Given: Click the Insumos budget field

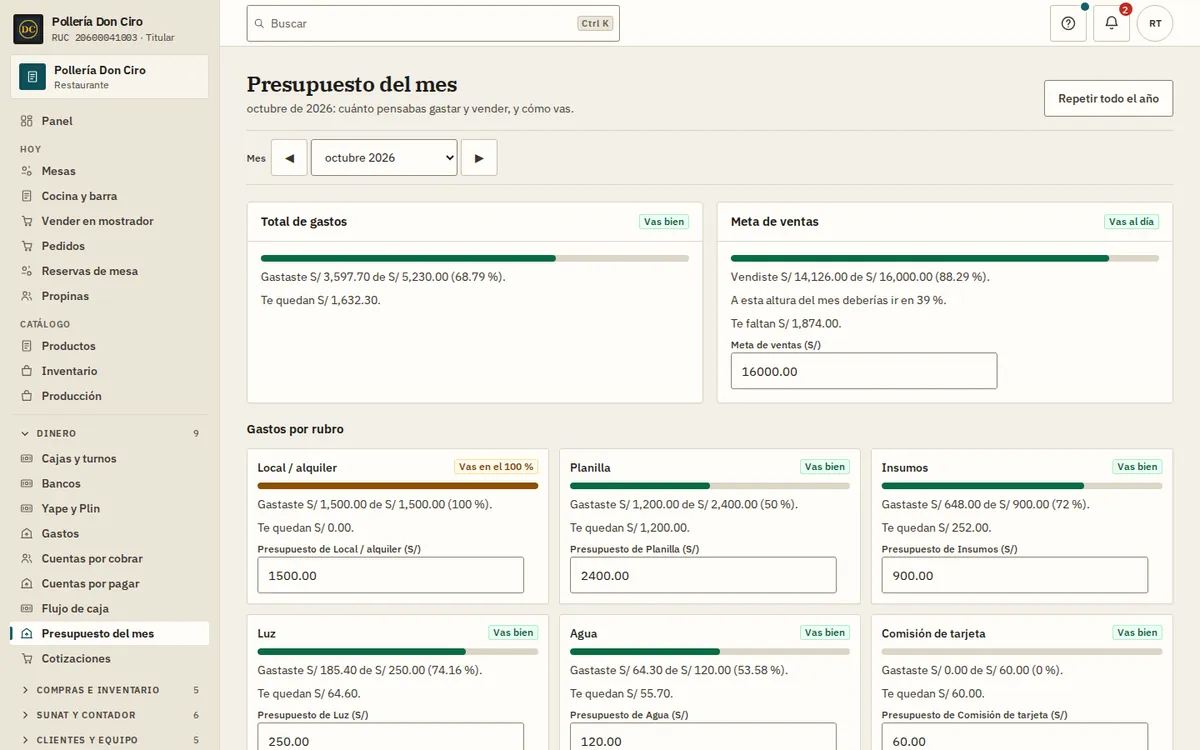Looking at the screenshot, I should [1015, 575].
